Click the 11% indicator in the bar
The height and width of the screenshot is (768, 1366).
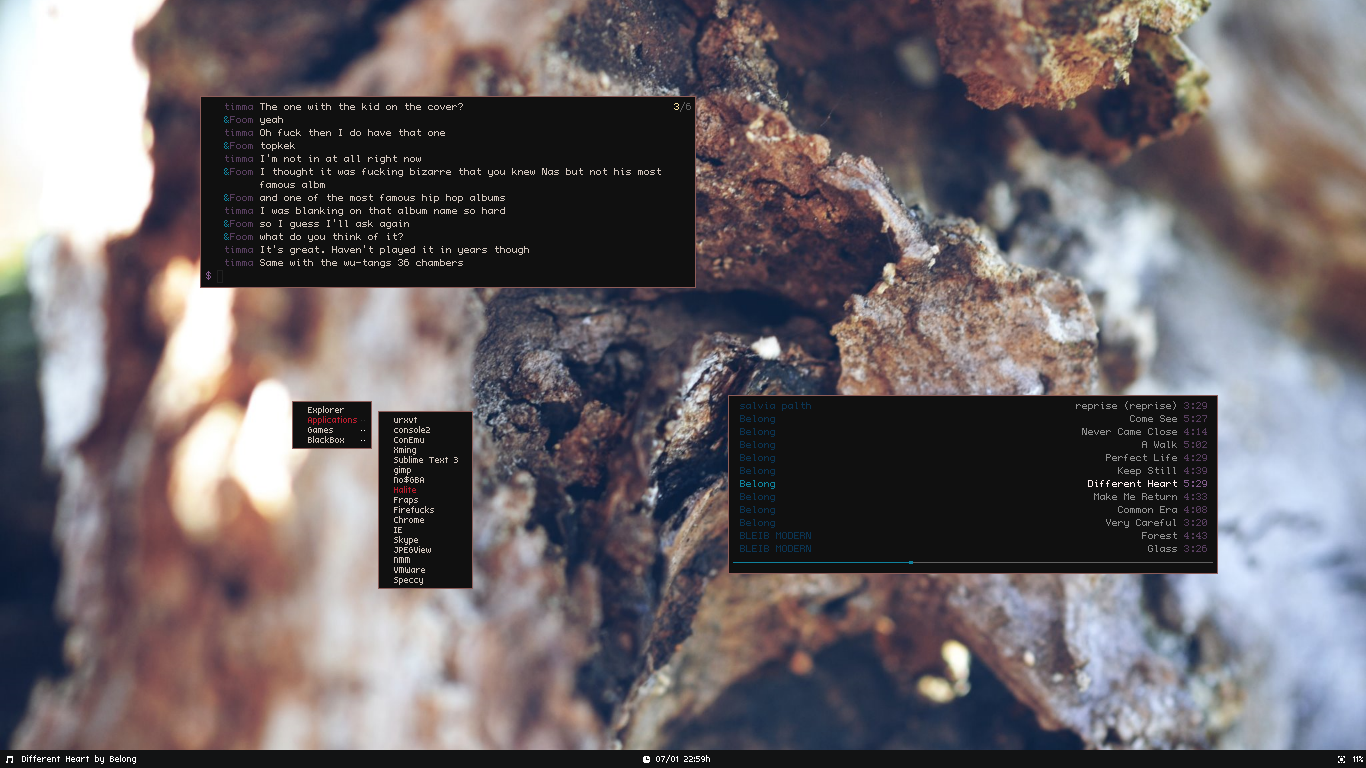(x=1357, y=759)
